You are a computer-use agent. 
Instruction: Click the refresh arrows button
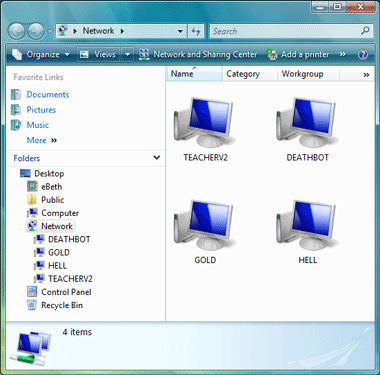196,31
